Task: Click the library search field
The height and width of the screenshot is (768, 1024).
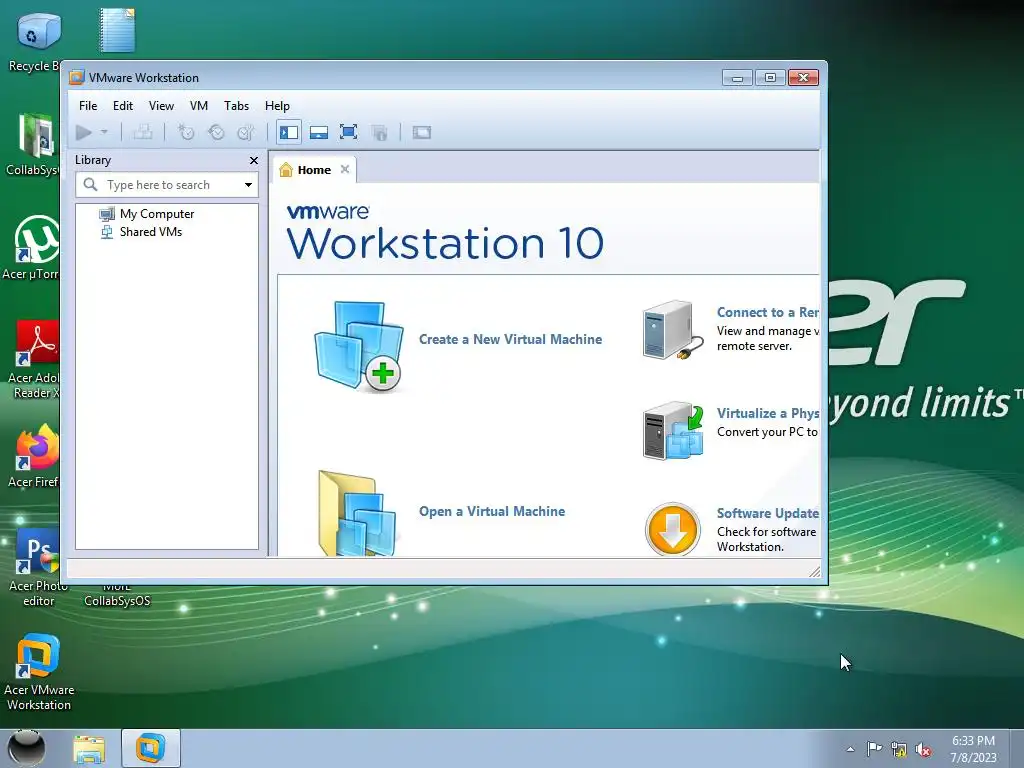Action: pyautogui.click(x=167, y=185)
